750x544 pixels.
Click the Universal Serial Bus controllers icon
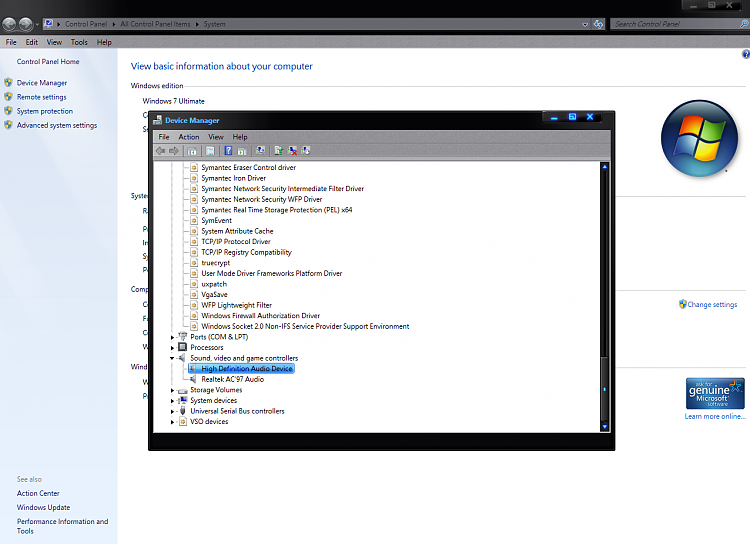[182, 411]
